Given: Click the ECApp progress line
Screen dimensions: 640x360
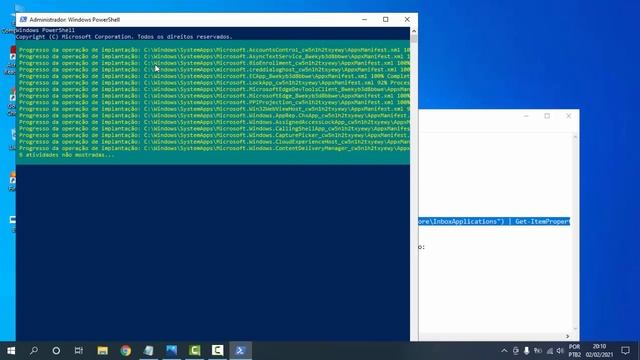Looking at the screenshot, I should click(214, 76).
